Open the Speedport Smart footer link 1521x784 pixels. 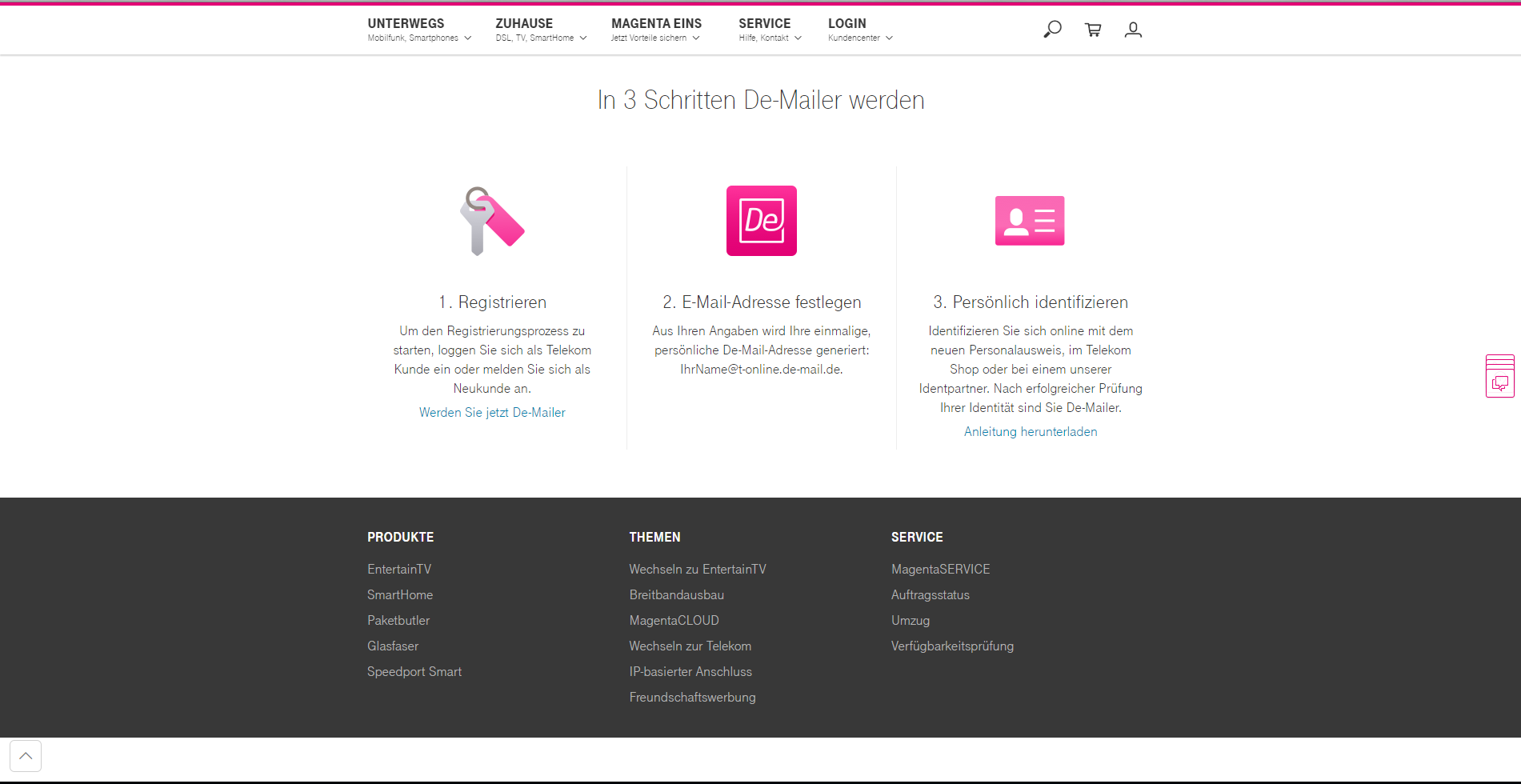tap(414, 672)
